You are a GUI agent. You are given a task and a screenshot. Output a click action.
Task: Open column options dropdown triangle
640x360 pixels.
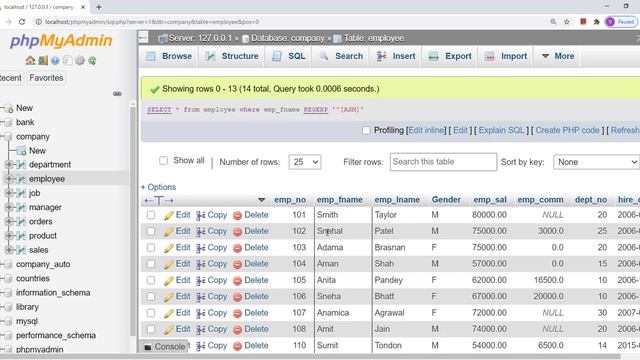(262, 200)
